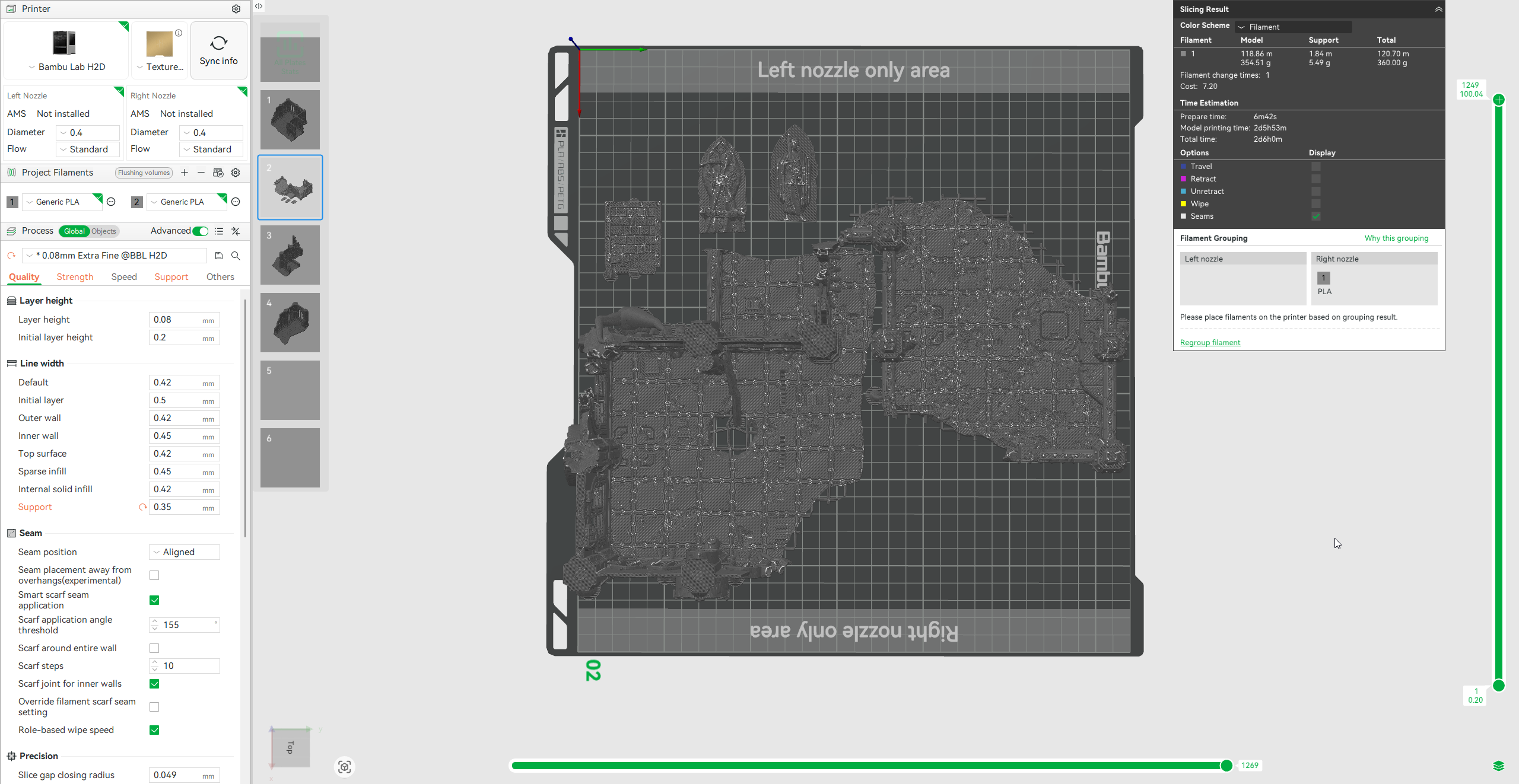This screenshot has width=1519, height=784.
Task: Search process settings with magnifier icon
Action: [236, 256]
